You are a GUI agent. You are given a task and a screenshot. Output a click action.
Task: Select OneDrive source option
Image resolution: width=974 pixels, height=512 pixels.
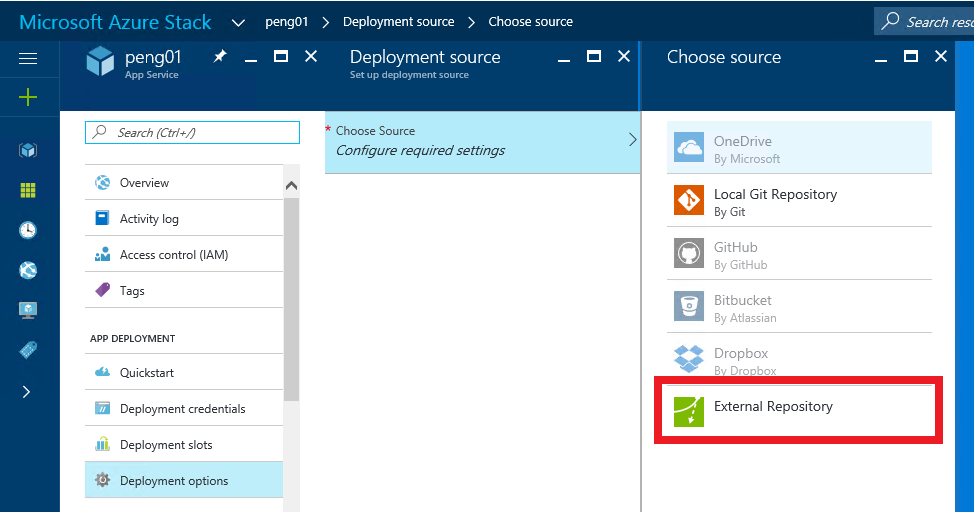[x=799, y=148]
